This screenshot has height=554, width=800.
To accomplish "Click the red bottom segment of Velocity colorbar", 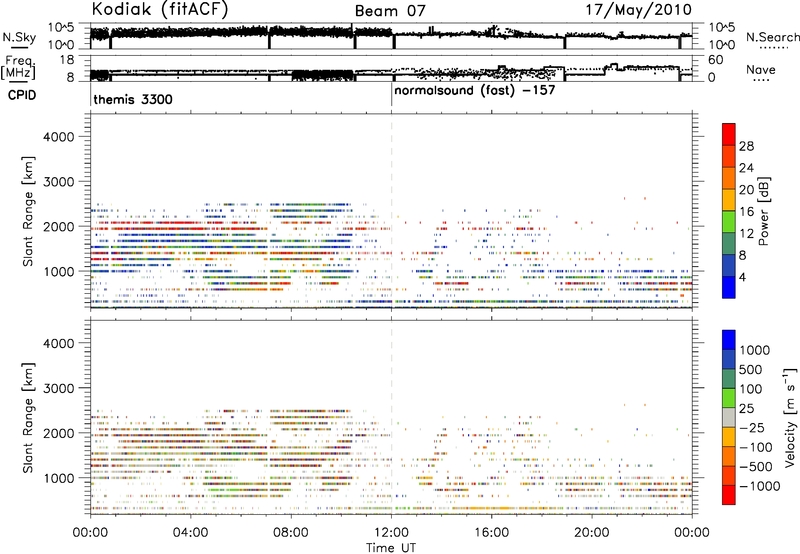I will click(729, 495).
